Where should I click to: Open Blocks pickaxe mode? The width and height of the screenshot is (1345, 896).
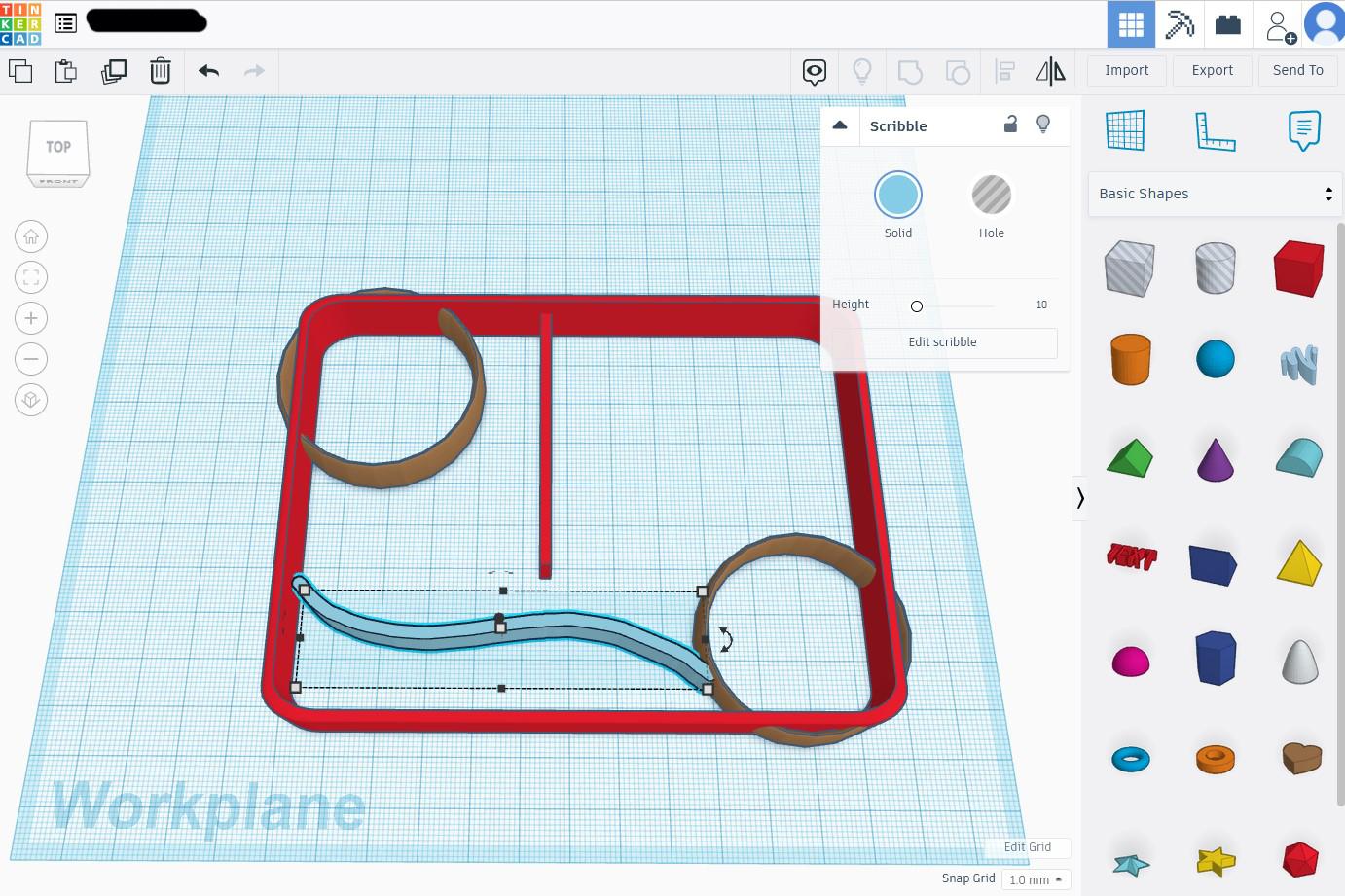pos(1180,24)
